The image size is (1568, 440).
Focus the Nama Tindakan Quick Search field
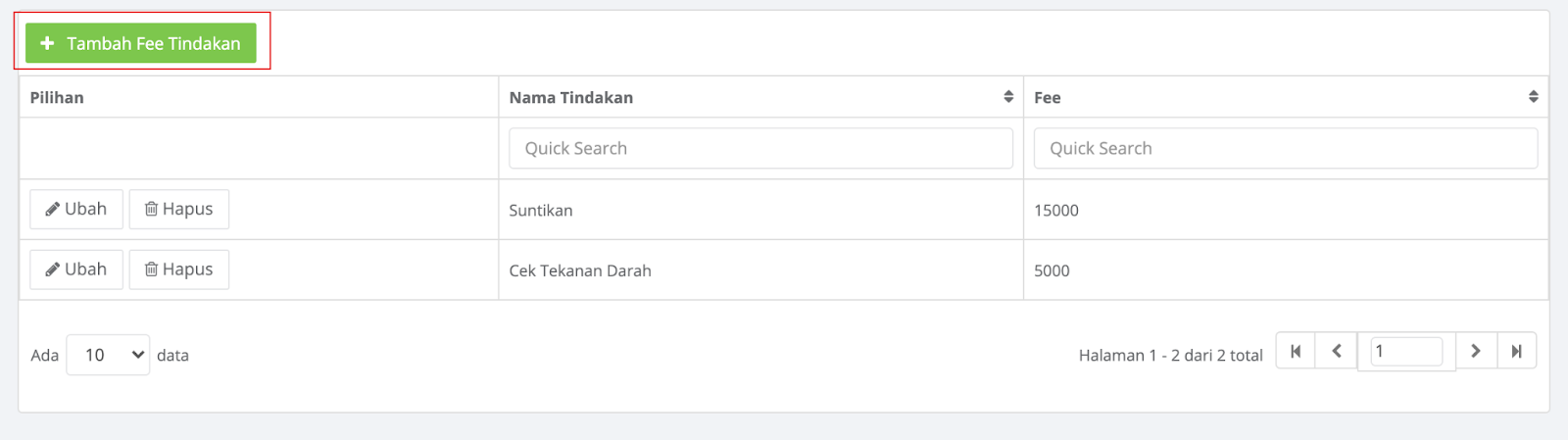(x=760, y=148)
